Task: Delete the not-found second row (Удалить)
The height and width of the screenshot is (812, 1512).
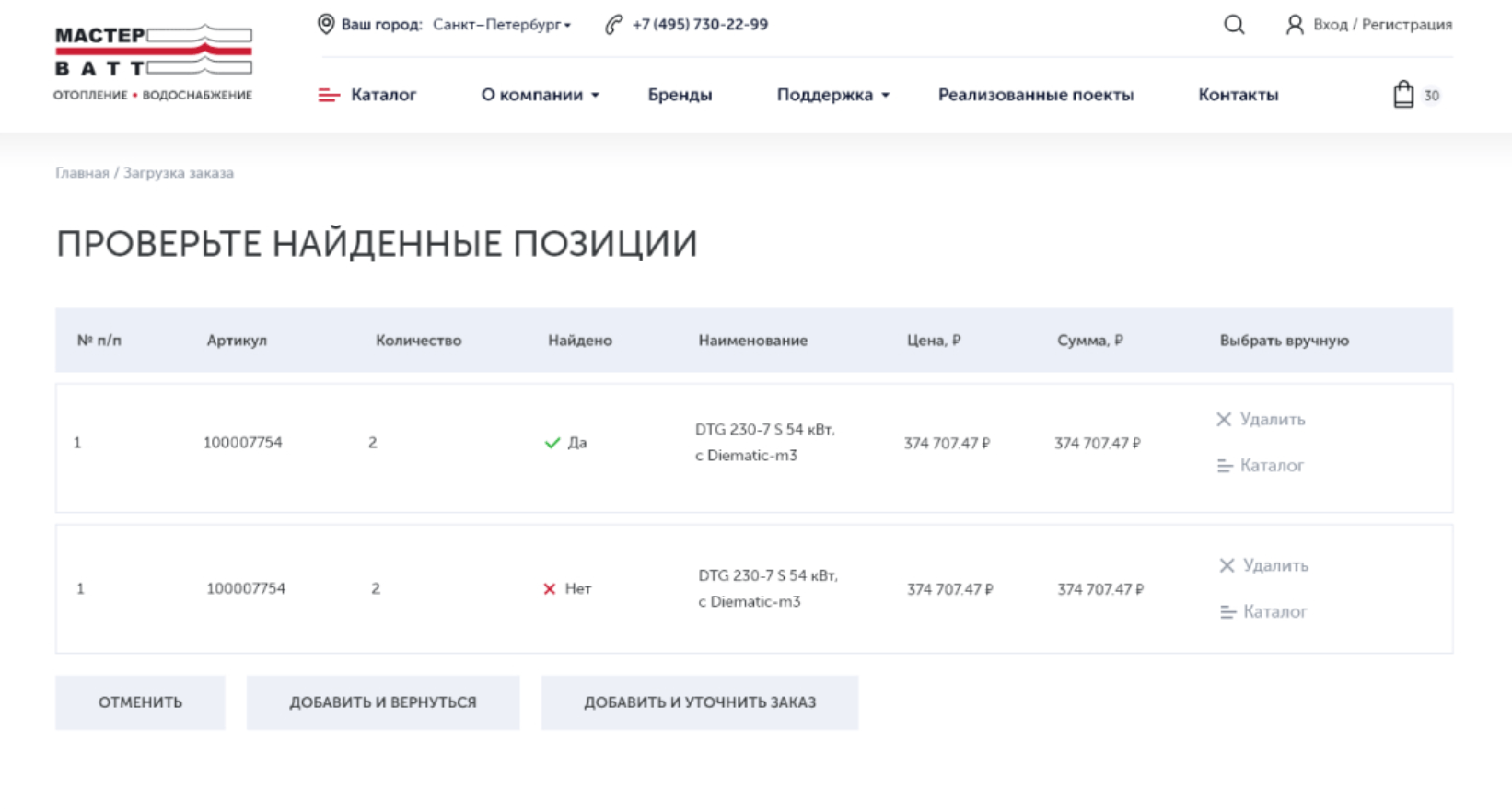Action: point(1263,566)
